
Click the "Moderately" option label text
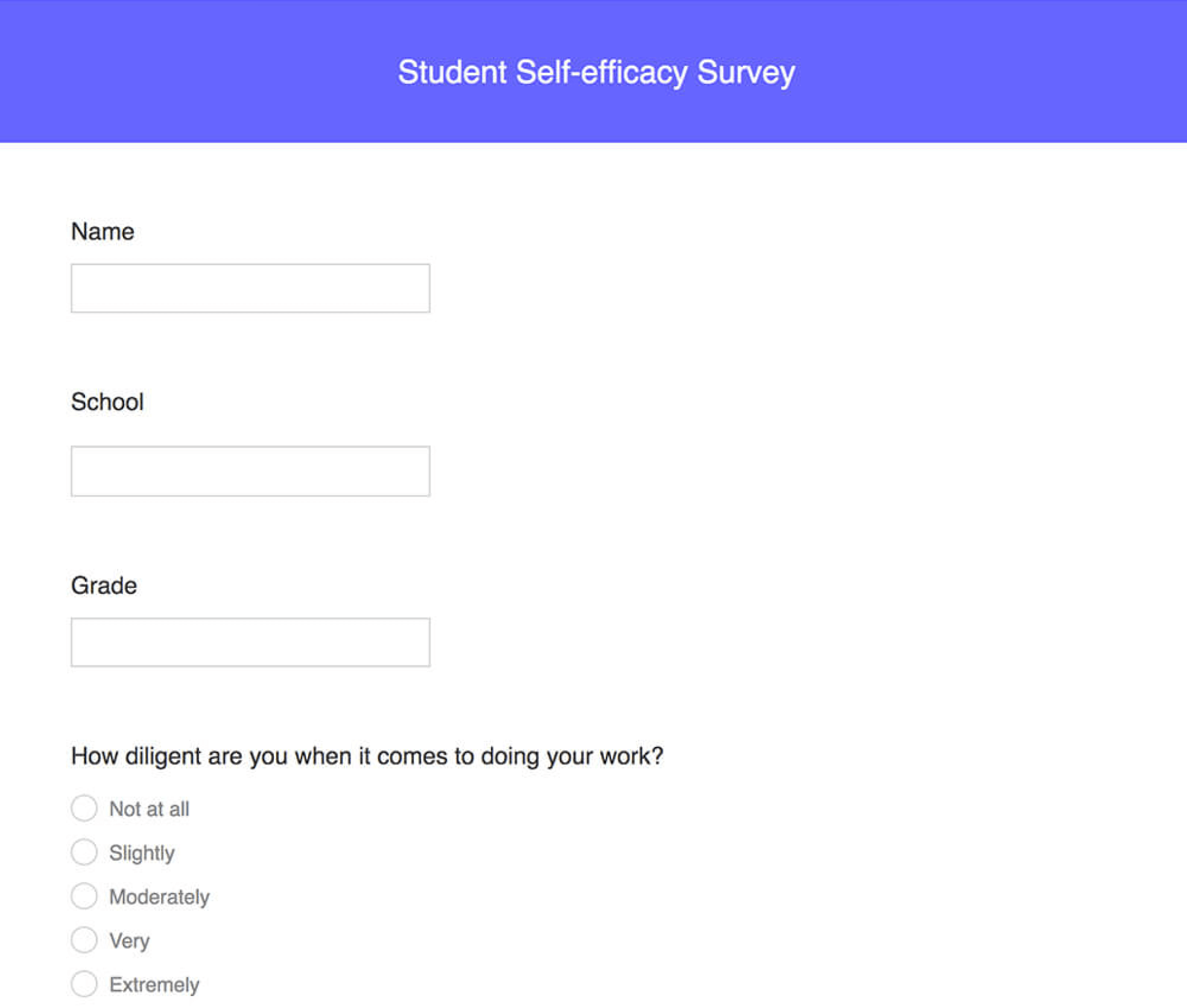click(159, 896)
